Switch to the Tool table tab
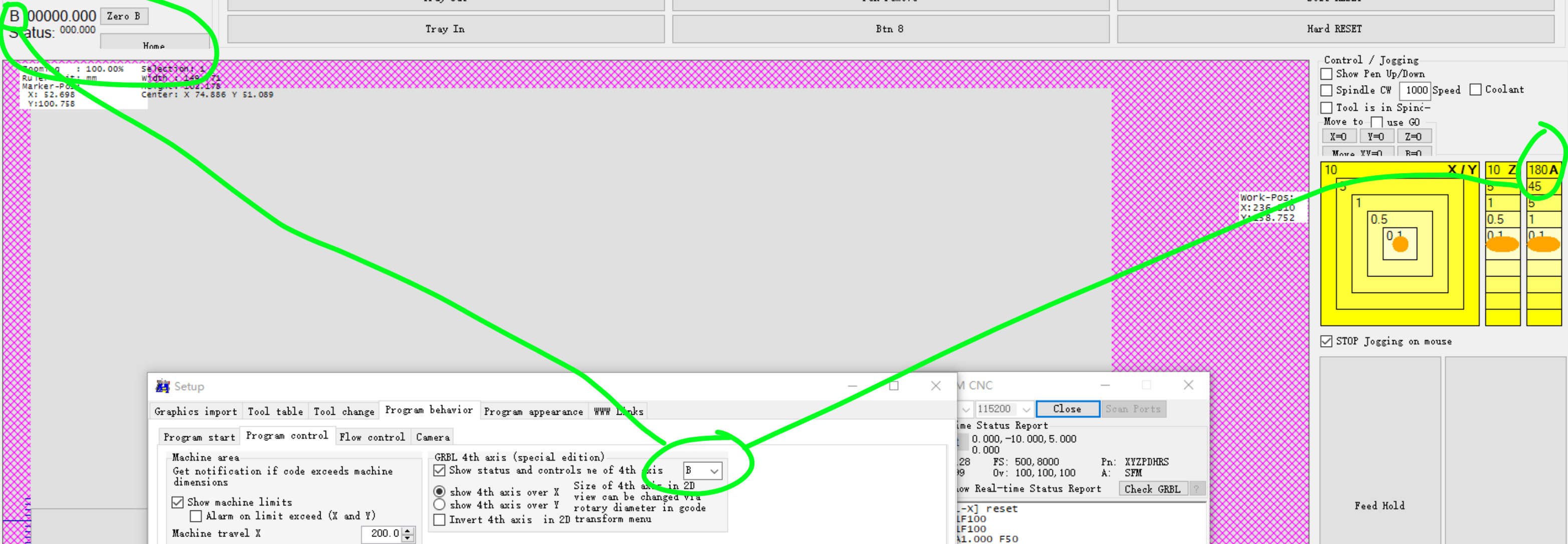 (x=275, y=411)
